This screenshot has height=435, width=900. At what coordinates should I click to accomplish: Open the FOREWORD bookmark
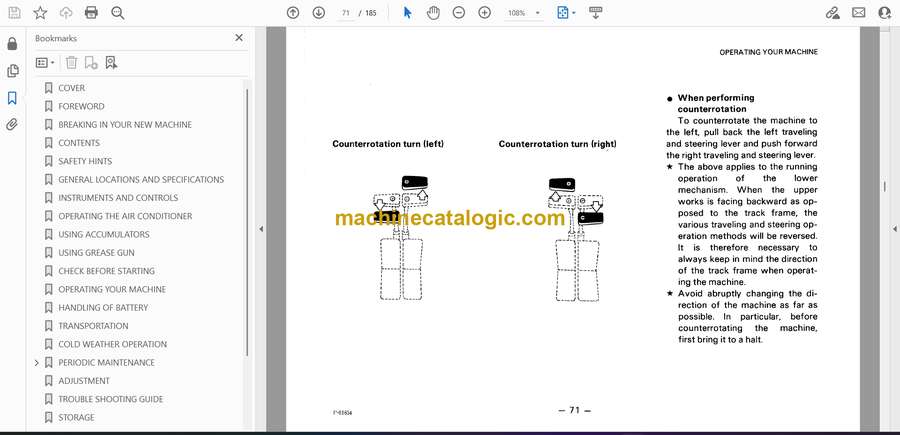click(x=81, y=106)
